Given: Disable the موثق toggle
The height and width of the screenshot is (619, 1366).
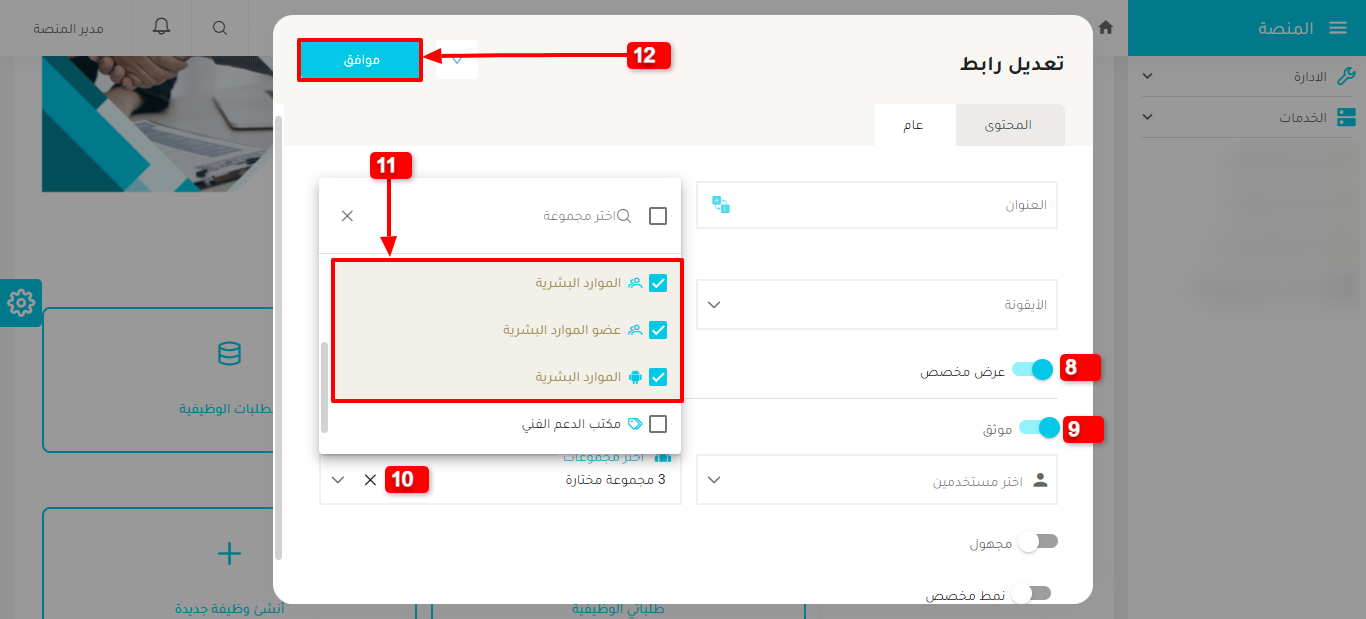Looking at the screenshot, I should pos(1037,427).
